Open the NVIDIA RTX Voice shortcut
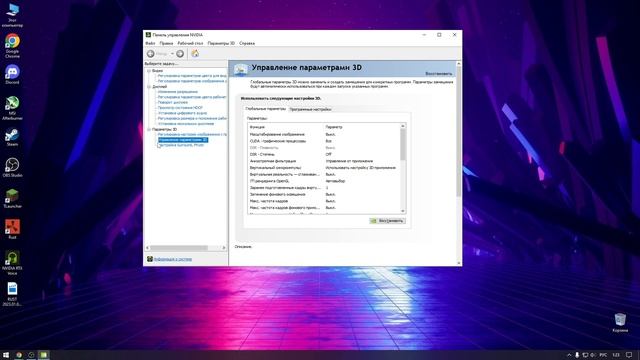Viewport: 640px width, 360px height. (x=12, y=263)
